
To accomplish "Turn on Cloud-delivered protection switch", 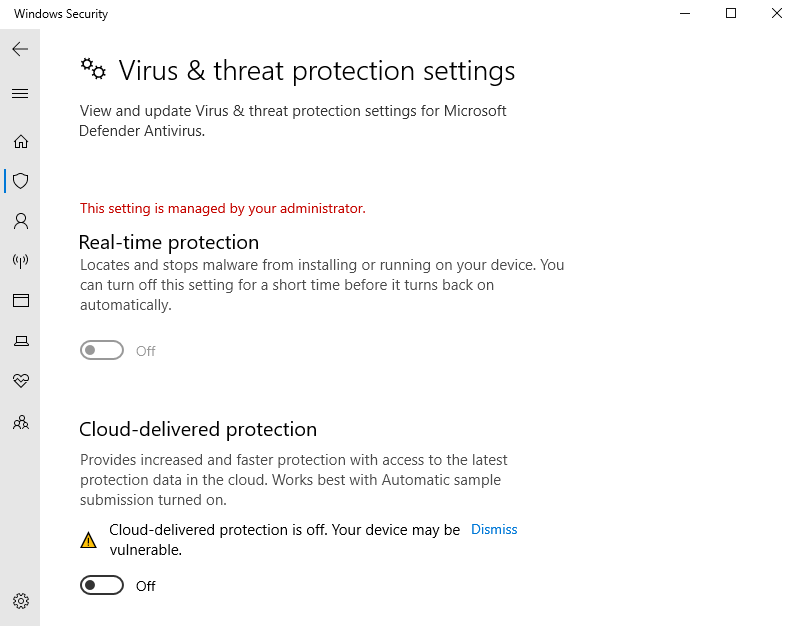I will pos(102,585).
